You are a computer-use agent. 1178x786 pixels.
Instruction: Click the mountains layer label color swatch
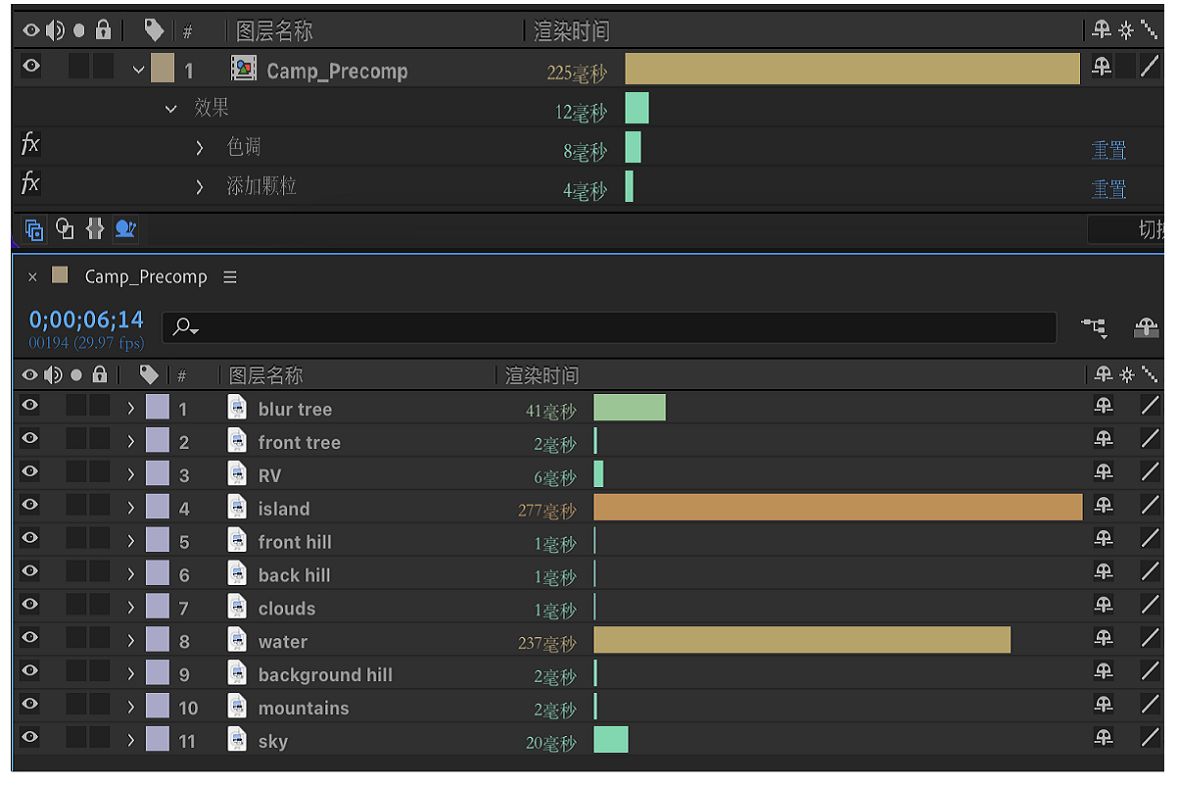pos(158,707)
